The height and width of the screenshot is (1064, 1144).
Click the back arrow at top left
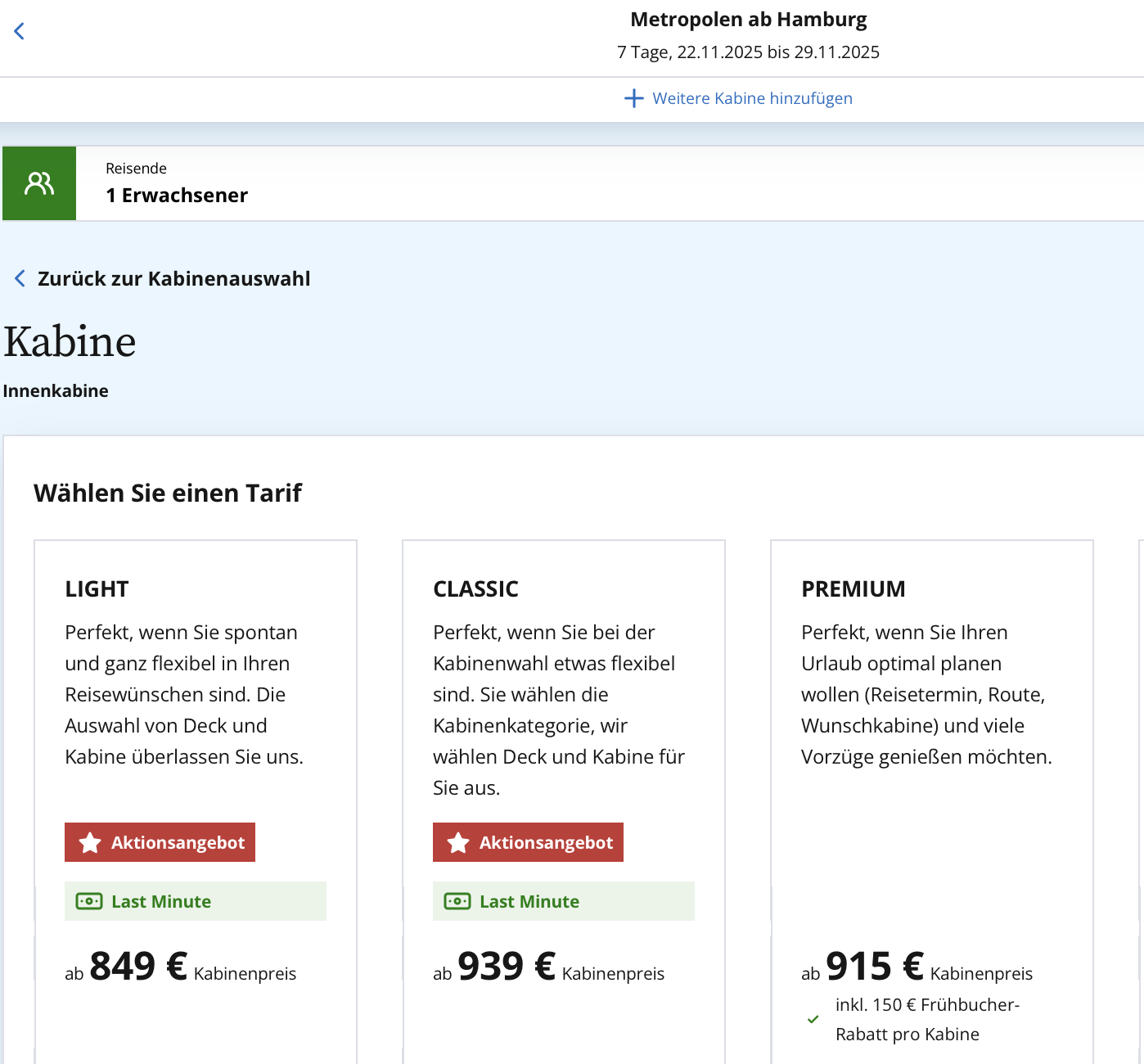point(20,31)
